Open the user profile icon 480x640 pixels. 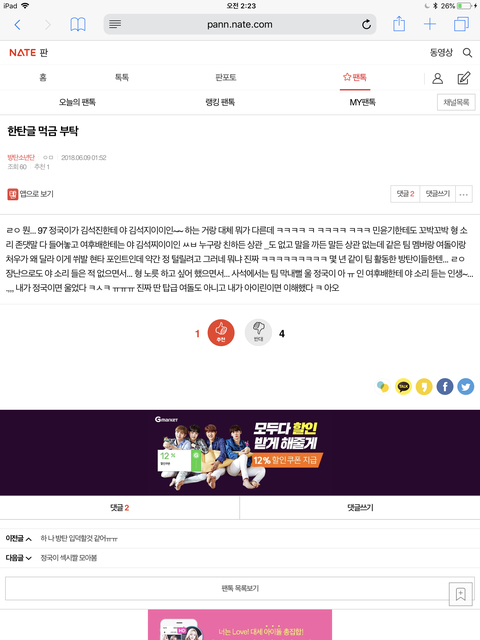[x=438, y=78]
